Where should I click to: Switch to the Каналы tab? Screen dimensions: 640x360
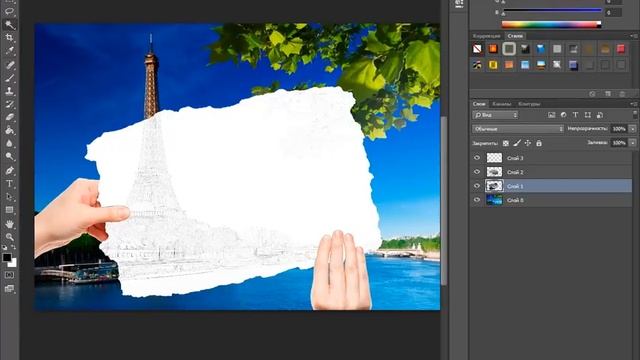coord(501,104)
